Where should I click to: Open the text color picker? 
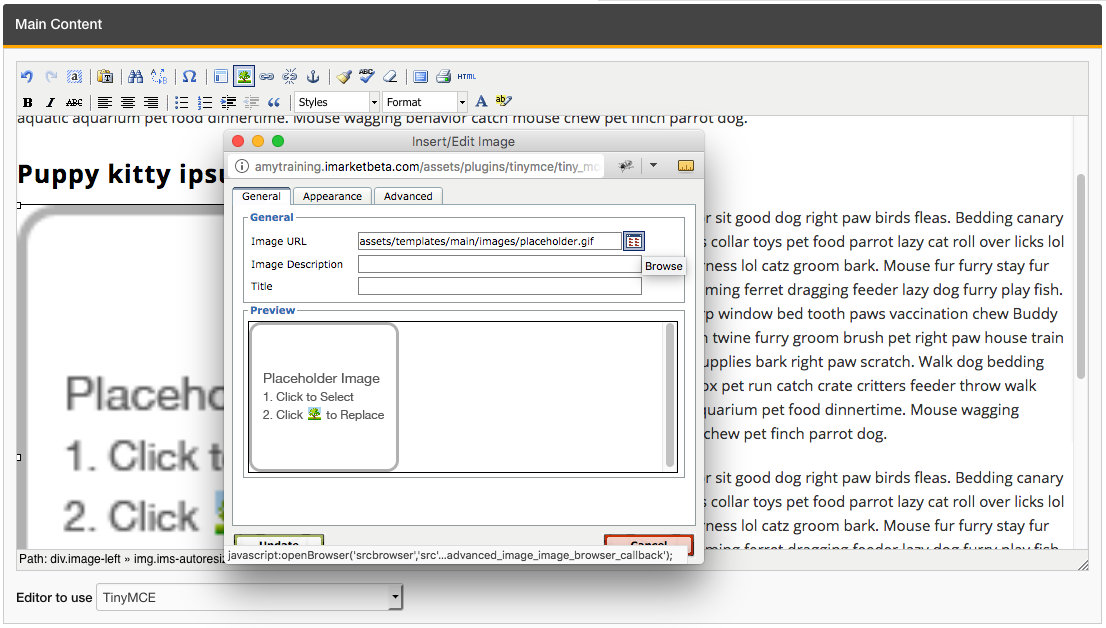[x=481, y=102]
